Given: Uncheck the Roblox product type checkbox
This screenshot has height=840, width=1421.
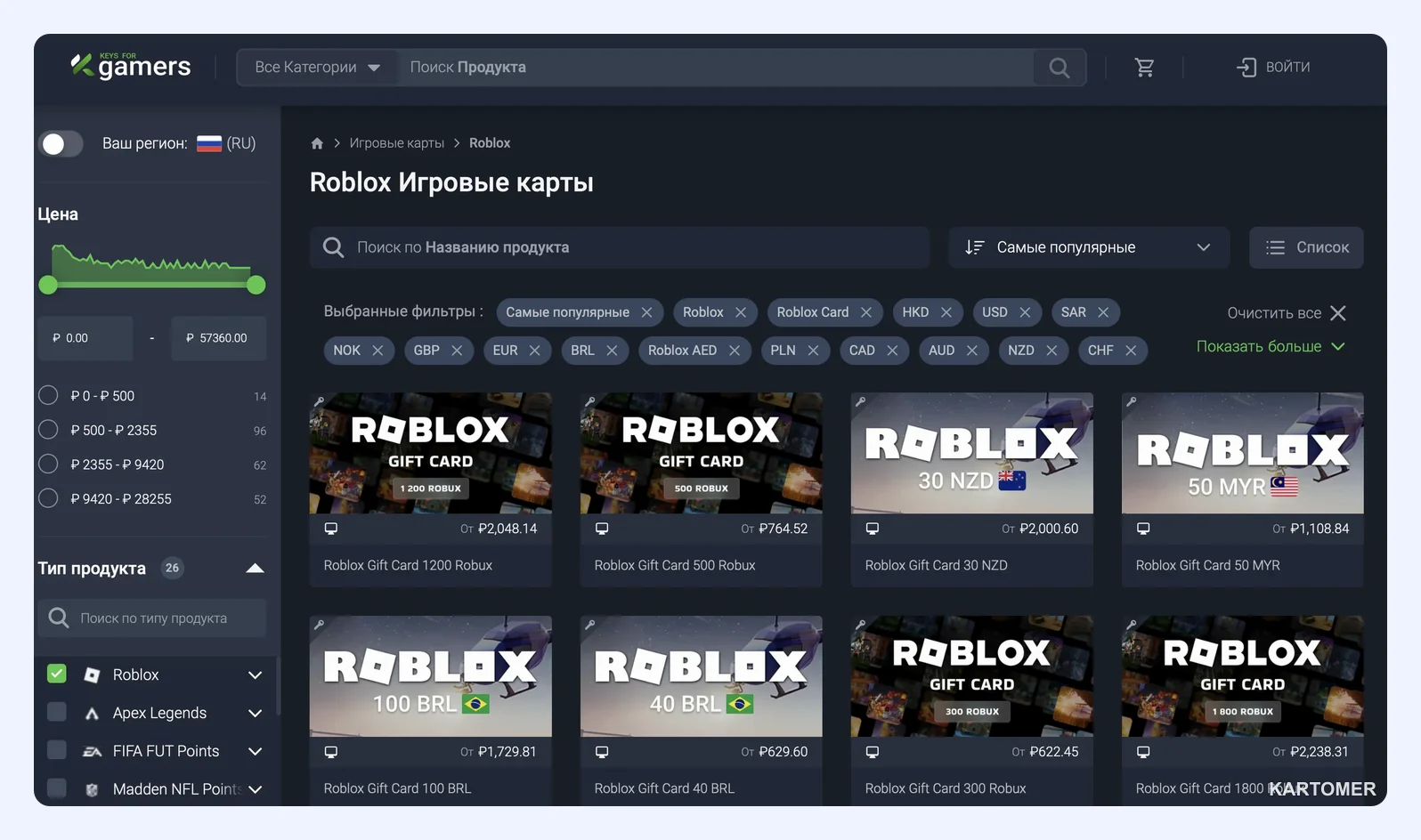Looking at the screenshot, I should click(56, 674).
